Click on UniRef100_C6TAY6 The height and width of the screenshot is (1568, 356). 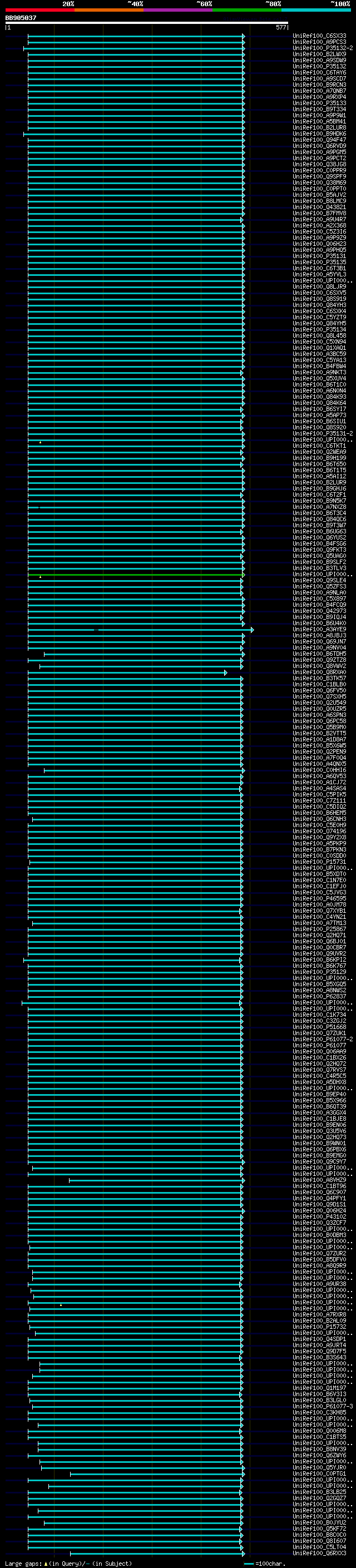(319, 72)
